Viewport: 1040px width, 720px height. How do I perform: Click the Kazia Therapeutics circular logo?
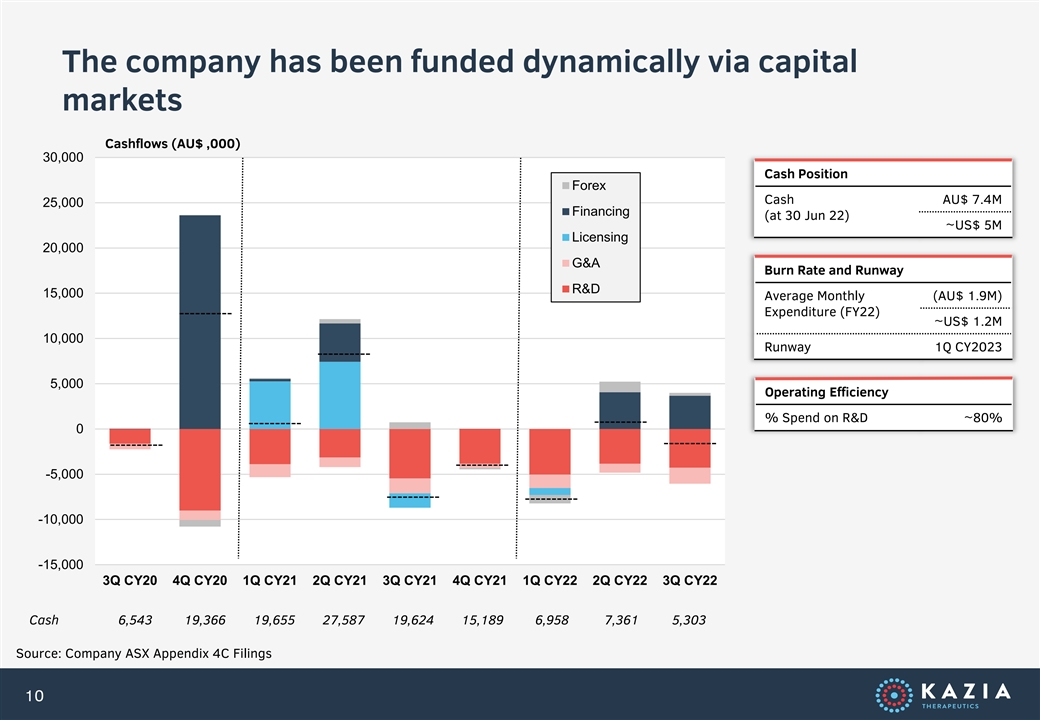[x=893, y=695]
